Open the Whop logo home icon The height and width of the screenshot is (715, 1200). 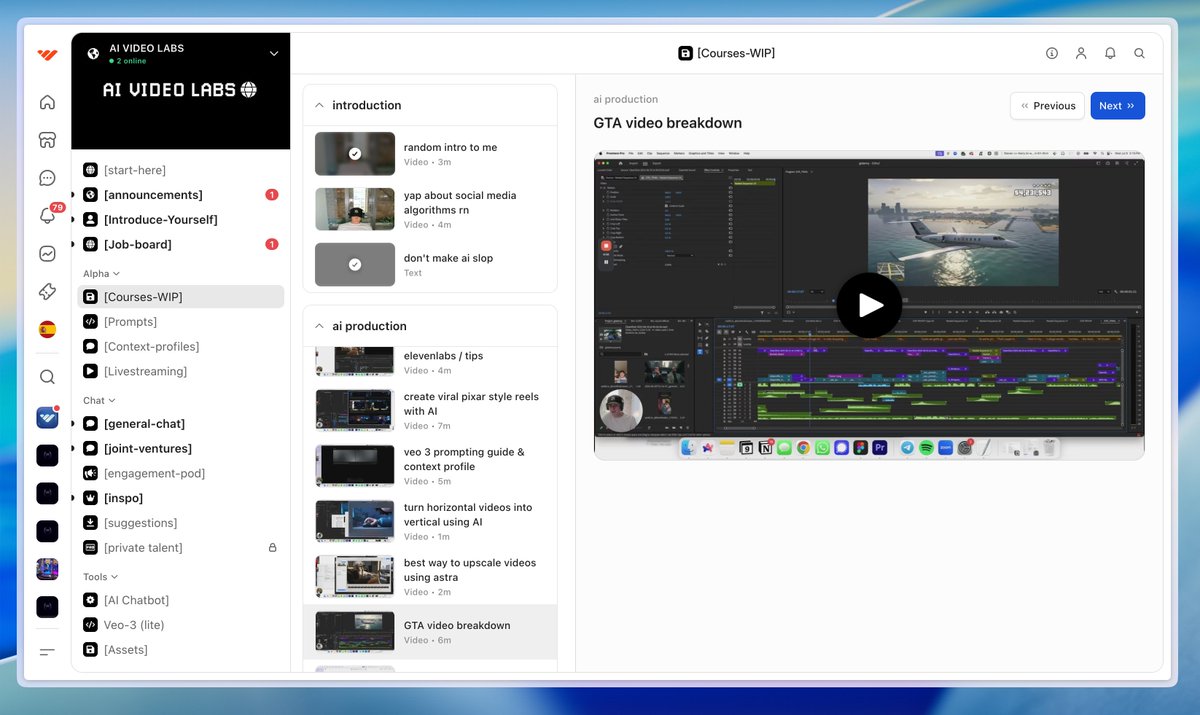coord(47,54)
